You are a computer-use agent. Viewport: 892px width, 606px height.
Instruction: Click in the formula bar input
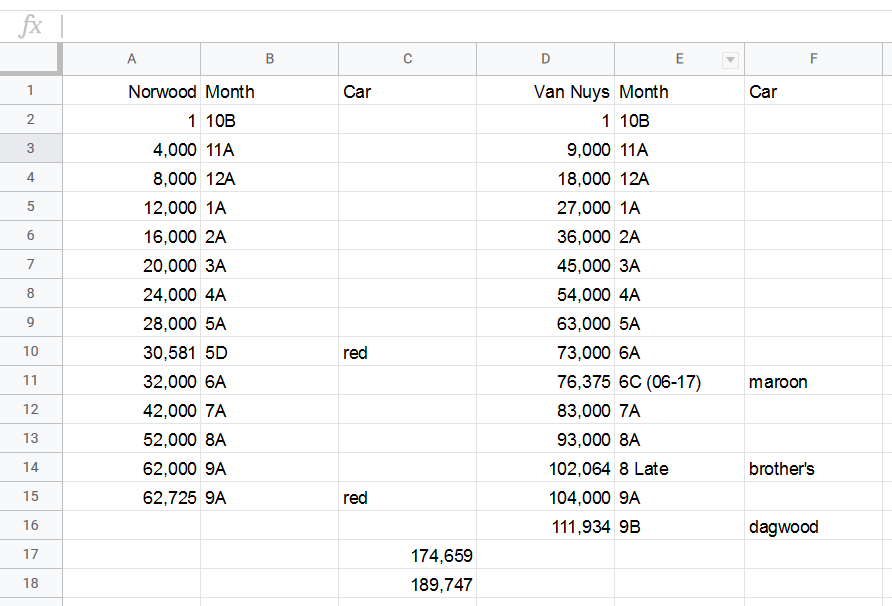tap(470, 27)
